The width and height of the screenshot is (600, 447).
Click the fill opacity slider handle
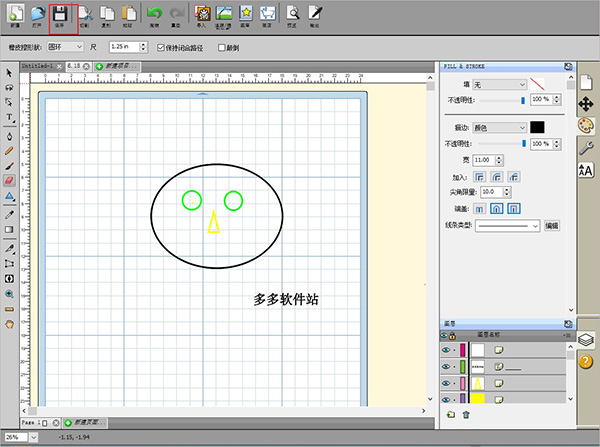(x=523, y=100)
